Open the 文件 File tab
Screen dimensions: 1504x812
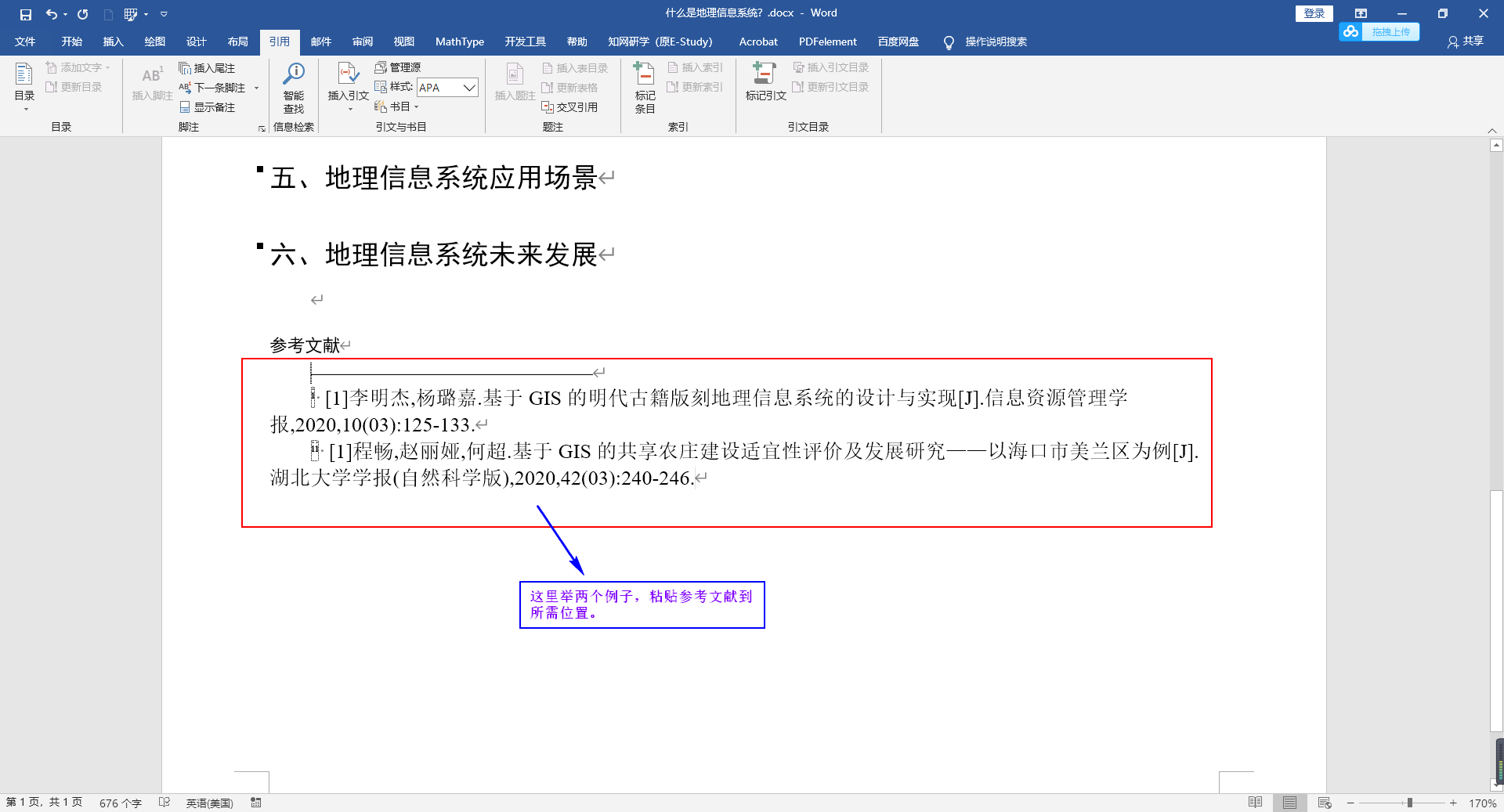25,42
